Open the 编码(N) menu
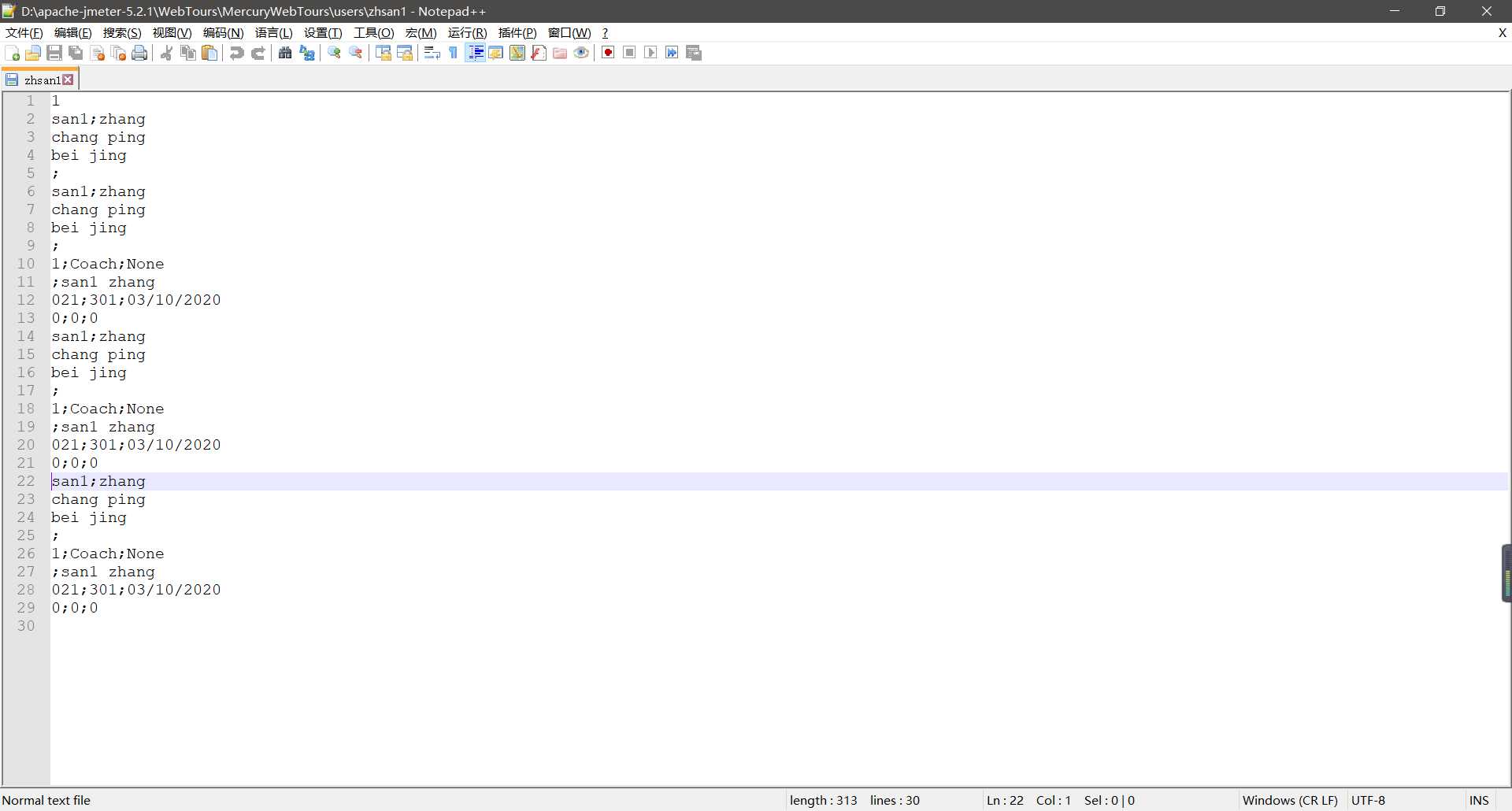 (x=223, y=33)
